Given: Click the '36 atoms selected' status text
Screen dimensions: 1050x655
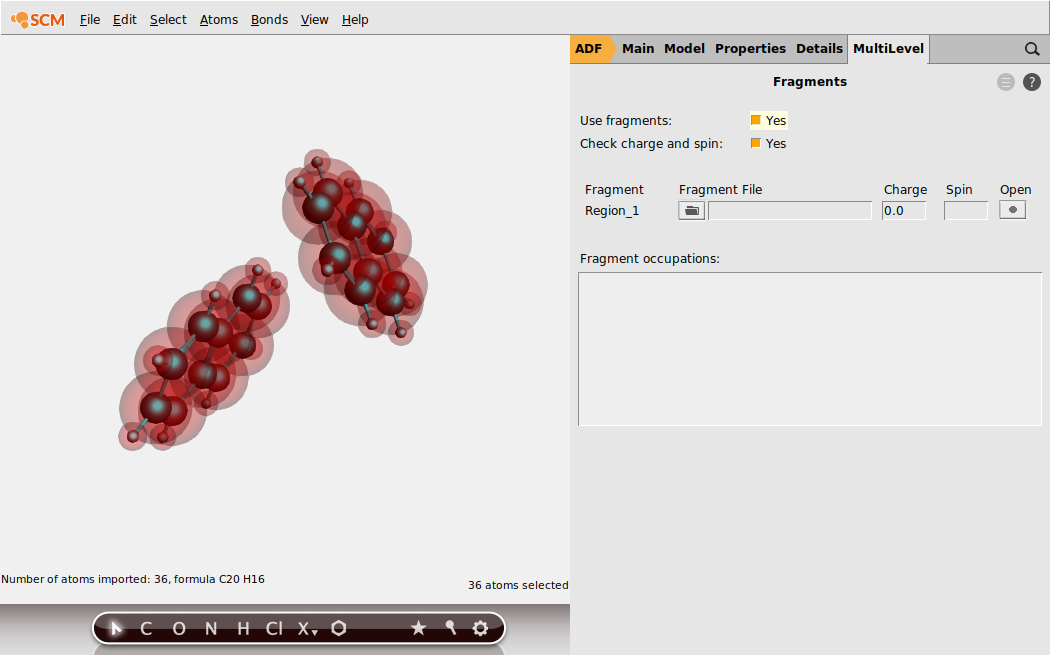Looking at the screenshot, I should click(x=518, y=585).
